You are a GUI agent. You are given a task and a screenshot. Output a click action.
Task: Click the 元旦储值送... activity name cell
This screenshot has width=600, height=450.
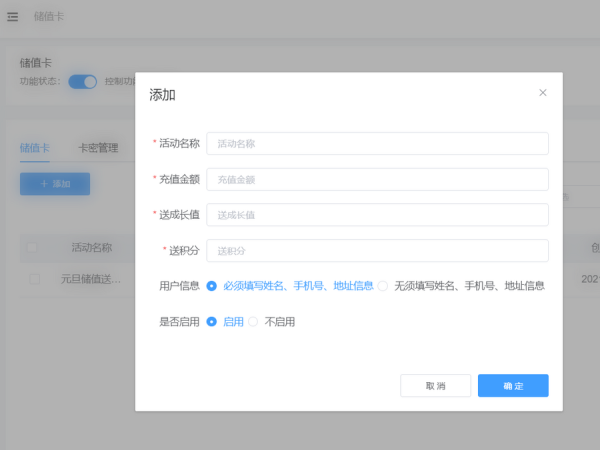click(x=91, y=279)
